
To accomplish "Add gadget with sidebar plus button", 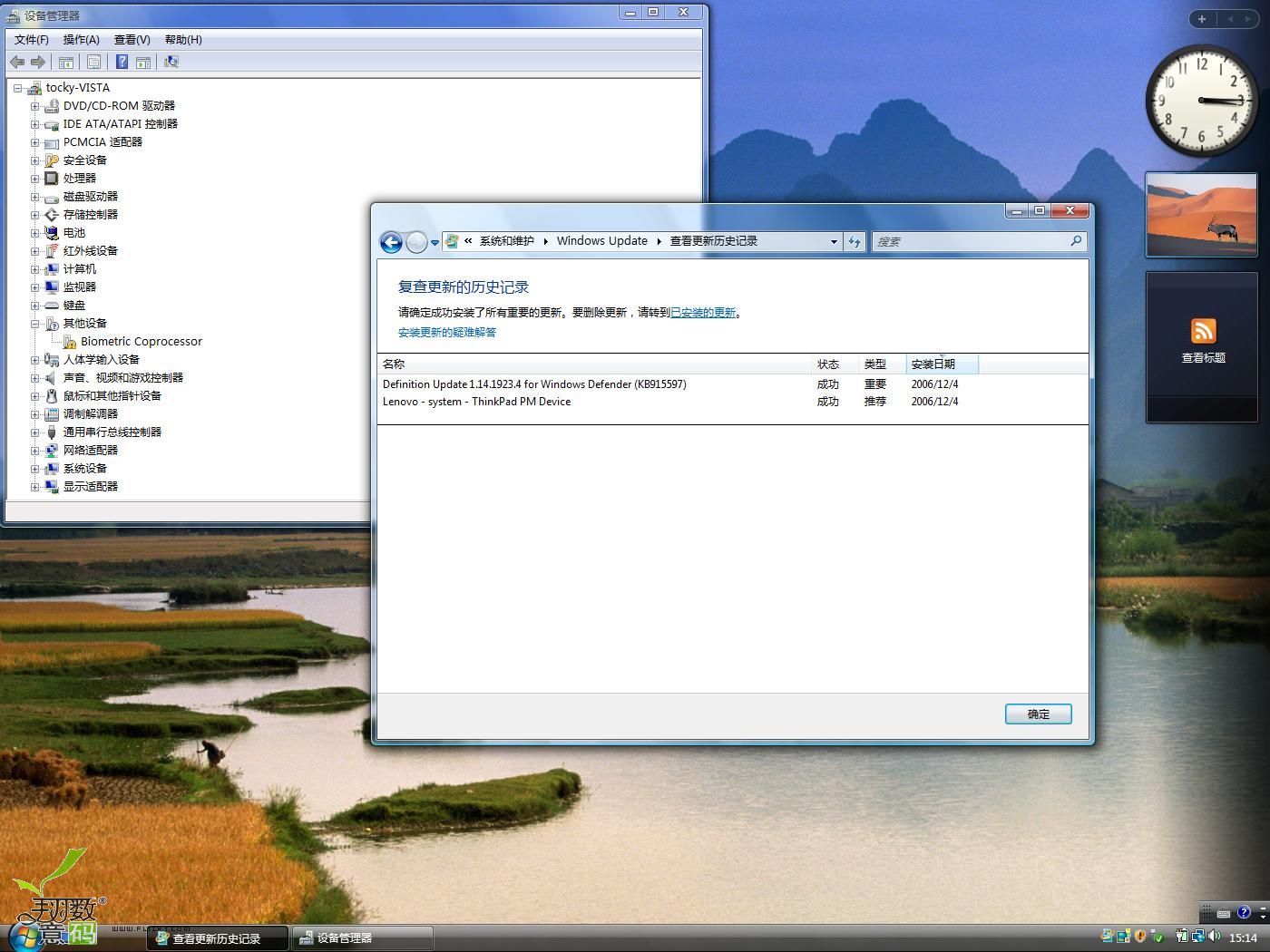I will [1202, 18].
